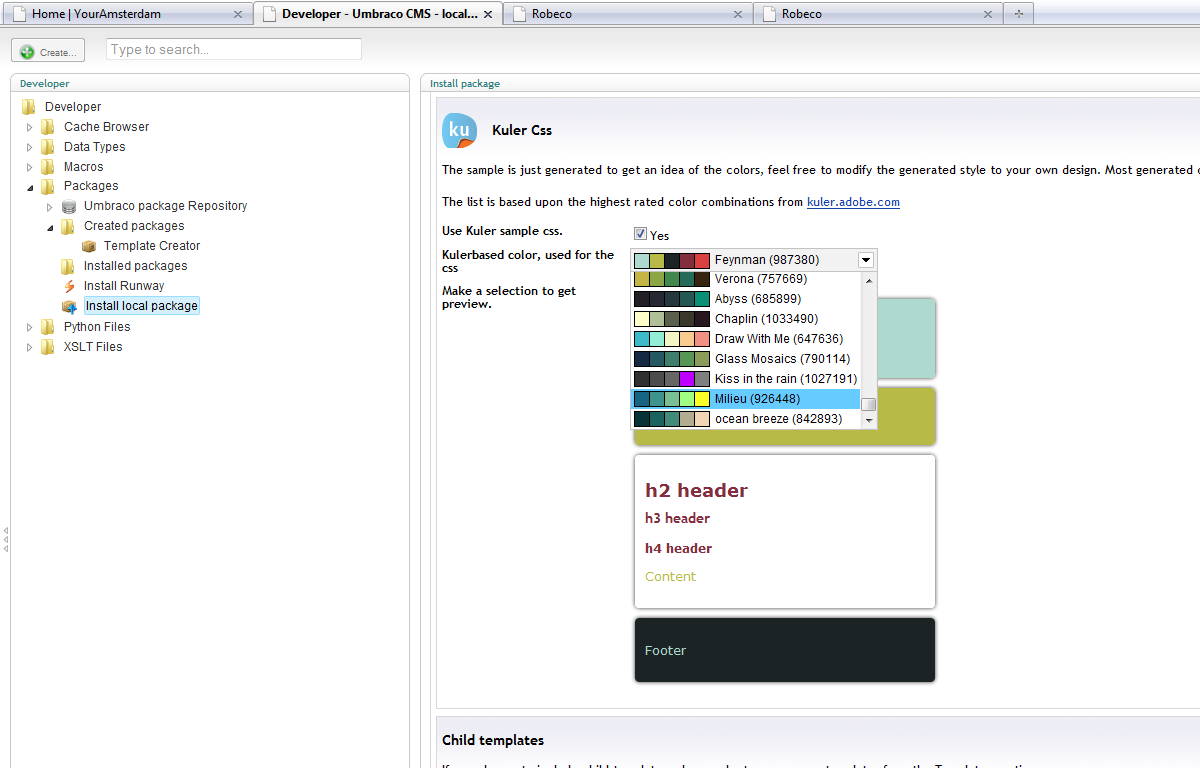Click the green plus icon on Create button
Image resolution: width=1200 pixels, height=768 pixels.
(27, 51)
